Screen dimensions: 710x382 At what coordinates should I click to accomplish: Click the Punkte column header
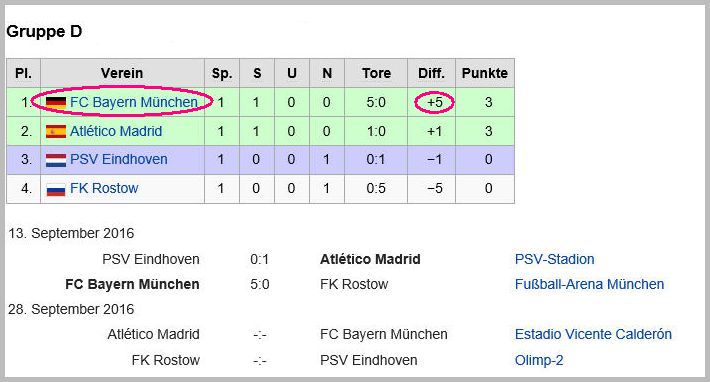coord(485,73)
